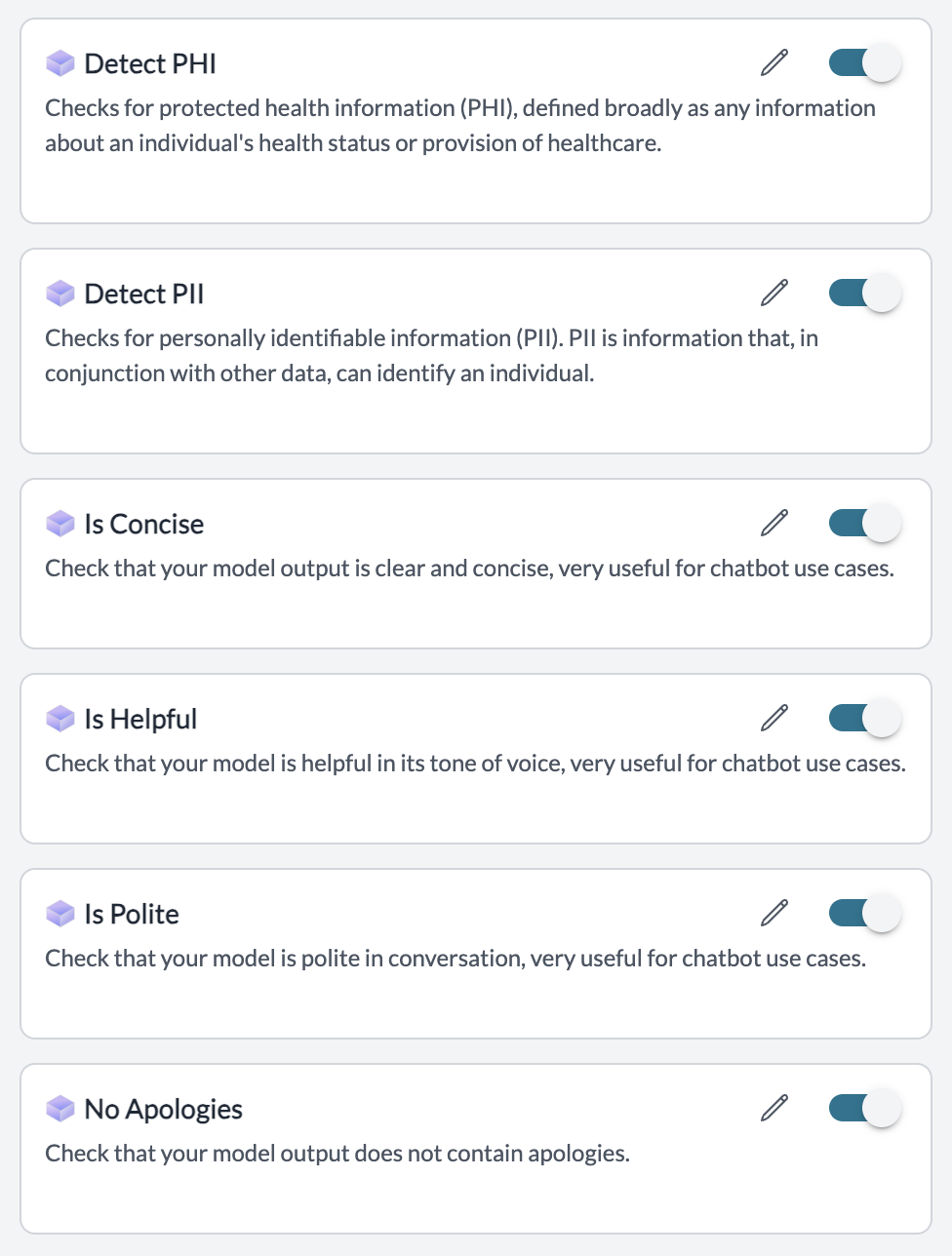The height and width of the screenshot is (1256, 952).
Task: Click the cube icon beside Is Concise
Action: [60, 524]
